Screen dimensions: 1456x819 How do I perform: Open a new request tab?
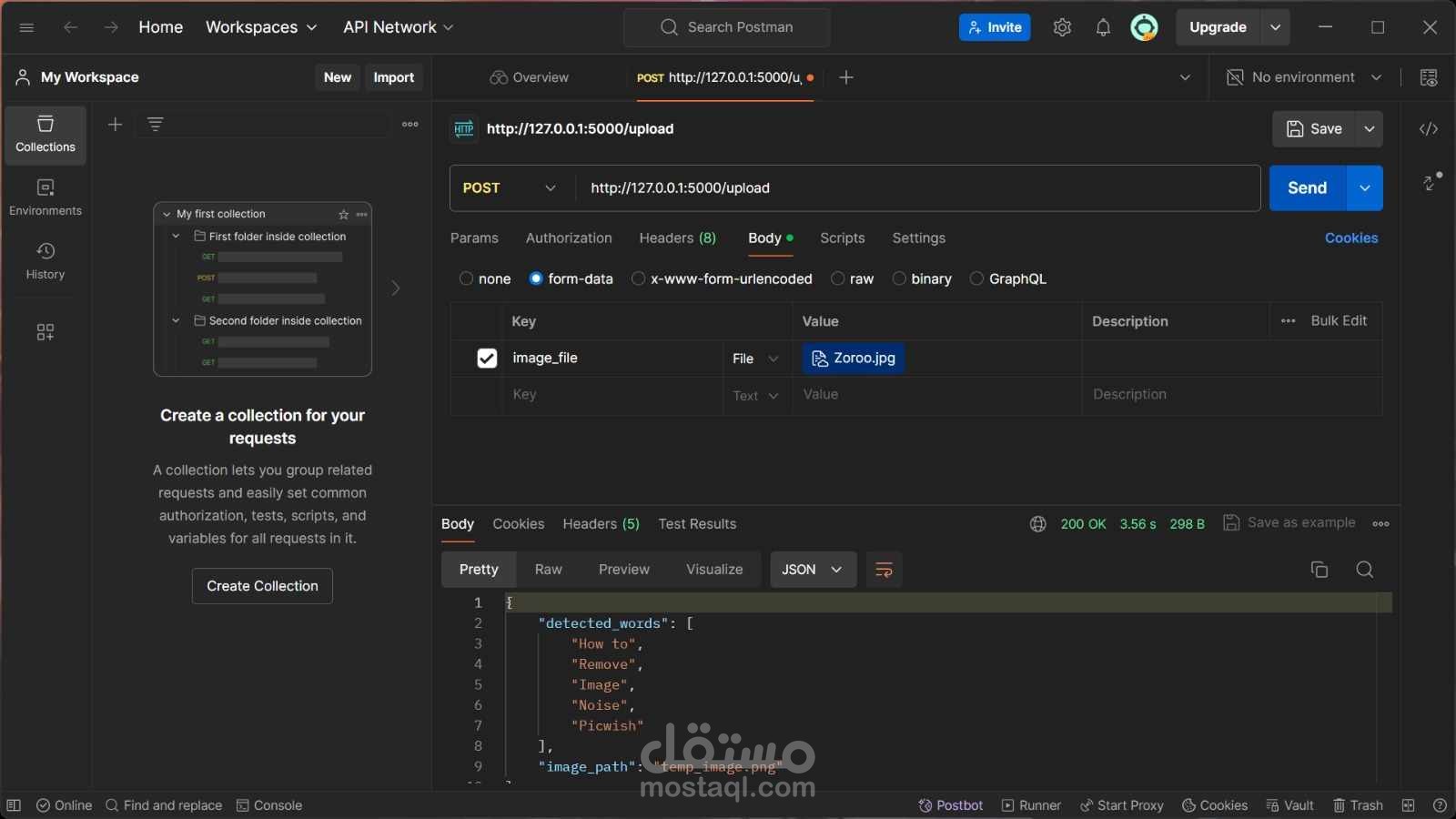point(846,77)
